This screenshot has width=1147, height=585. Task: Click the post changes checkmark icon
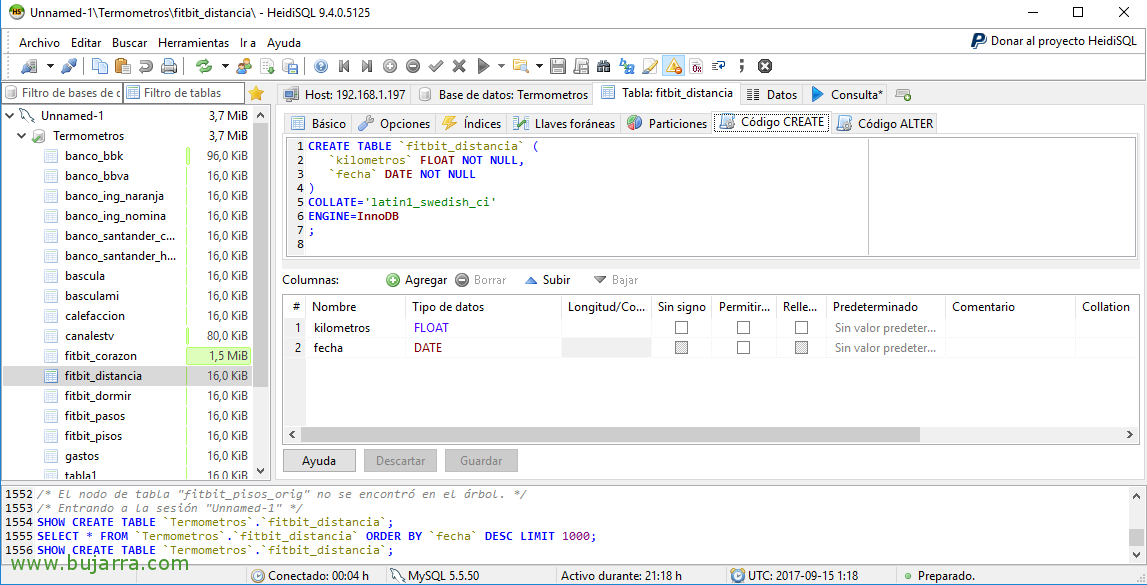pyautogui.click(x=436, y=67)
